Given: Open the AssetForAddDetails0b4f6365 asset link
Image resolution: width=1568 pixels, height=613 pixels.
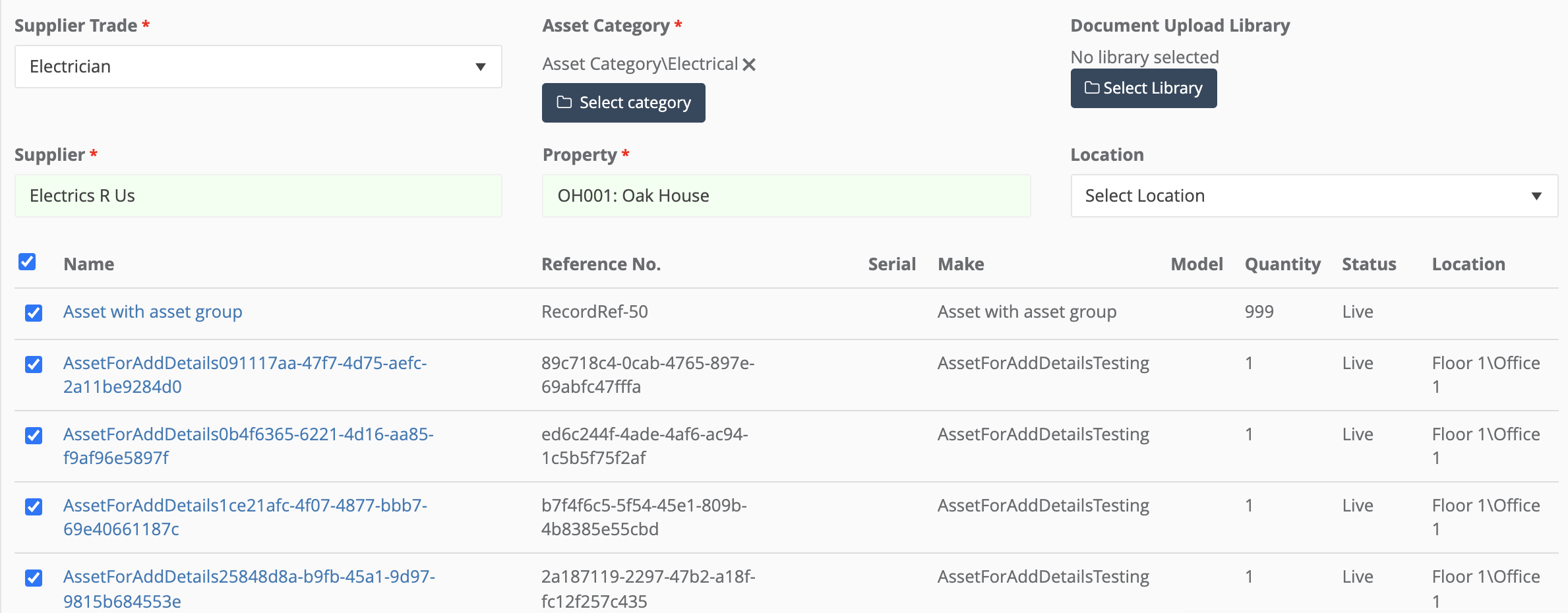Looking at the screenshot, I should (x=249, y=446).
